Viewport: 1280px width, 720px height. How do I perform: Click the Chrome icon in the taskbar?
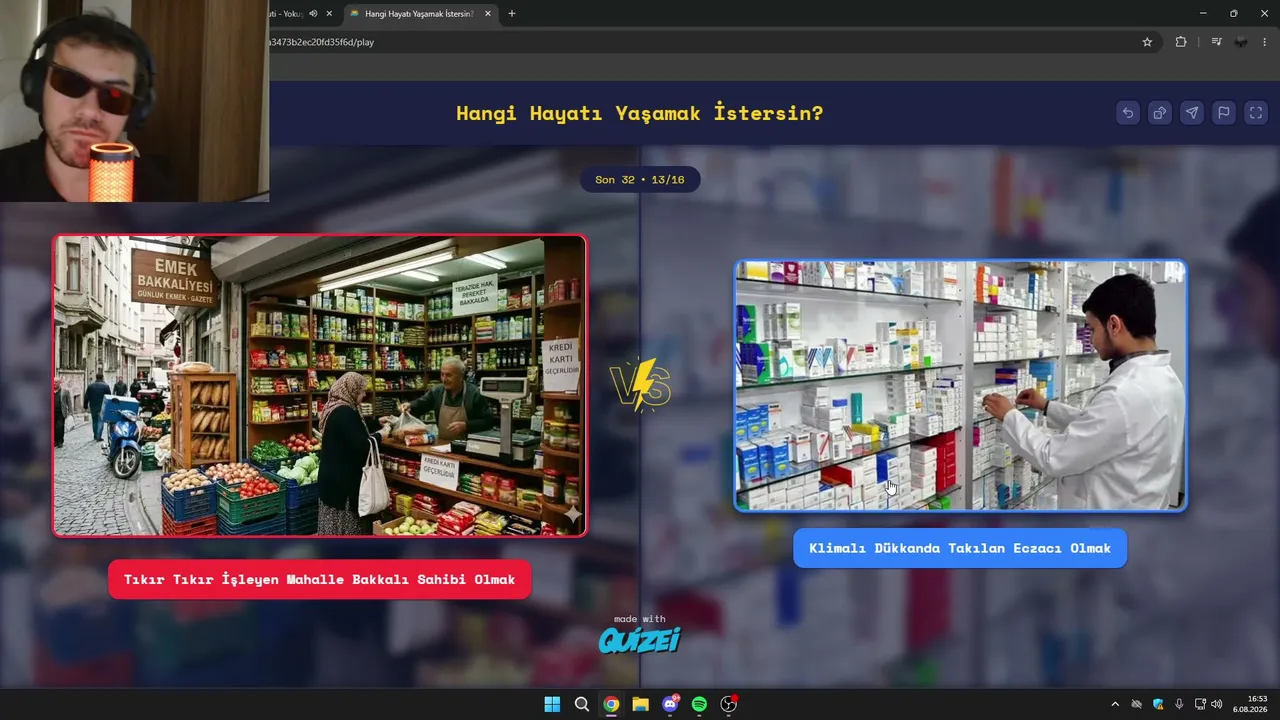point(611,704)
